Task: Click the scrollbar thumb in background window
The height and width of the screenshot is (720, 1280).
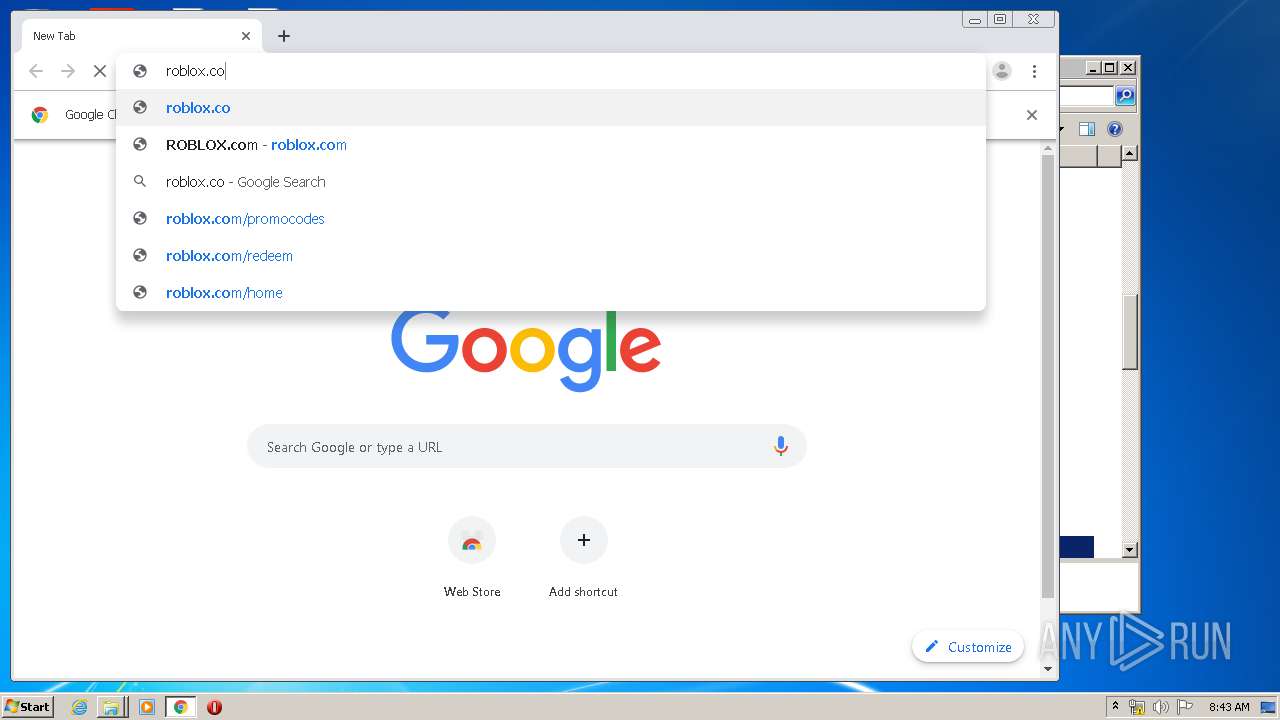Action: [x=1130, y=333]
